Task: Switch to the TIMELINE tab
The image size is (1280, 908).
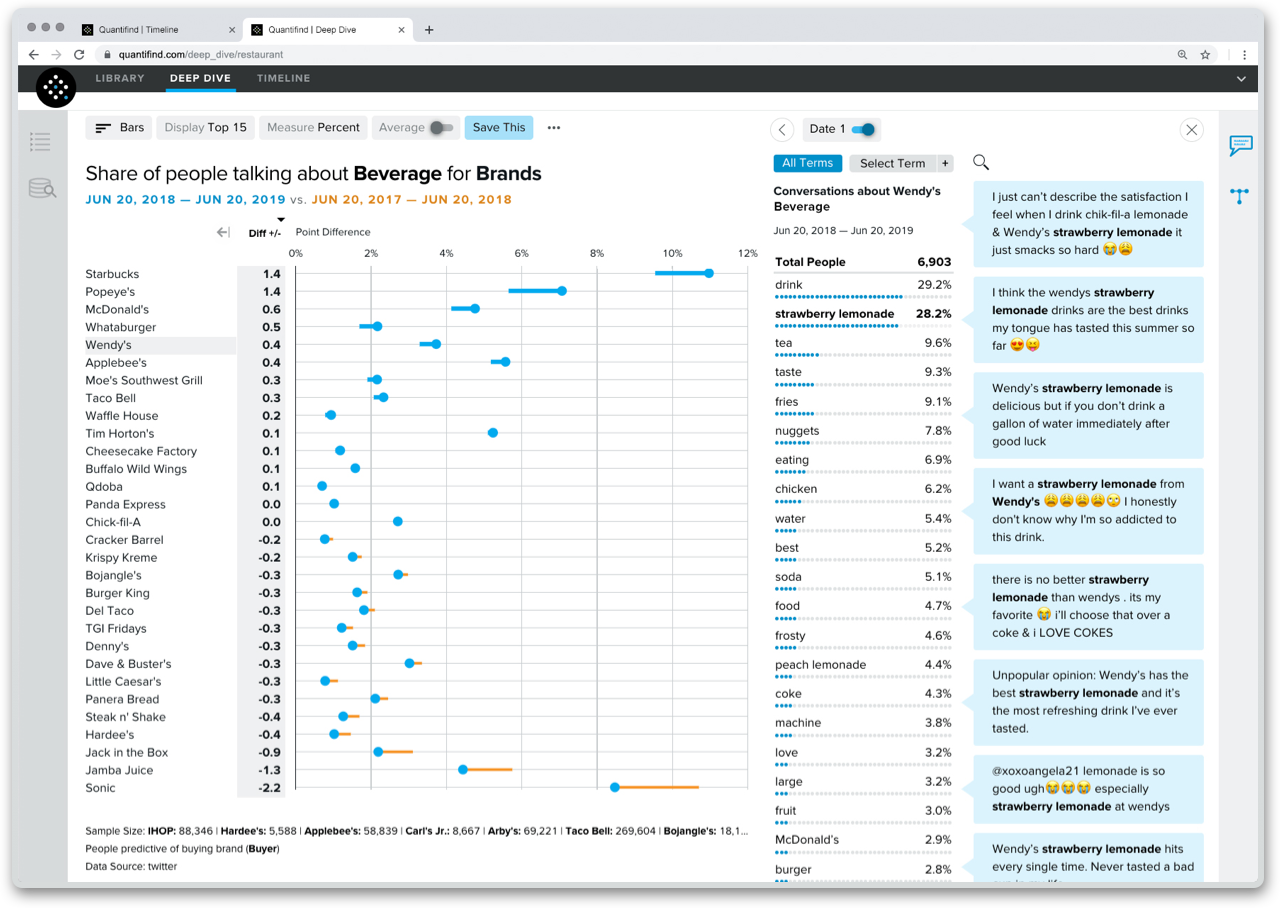Action: [283, 78]
